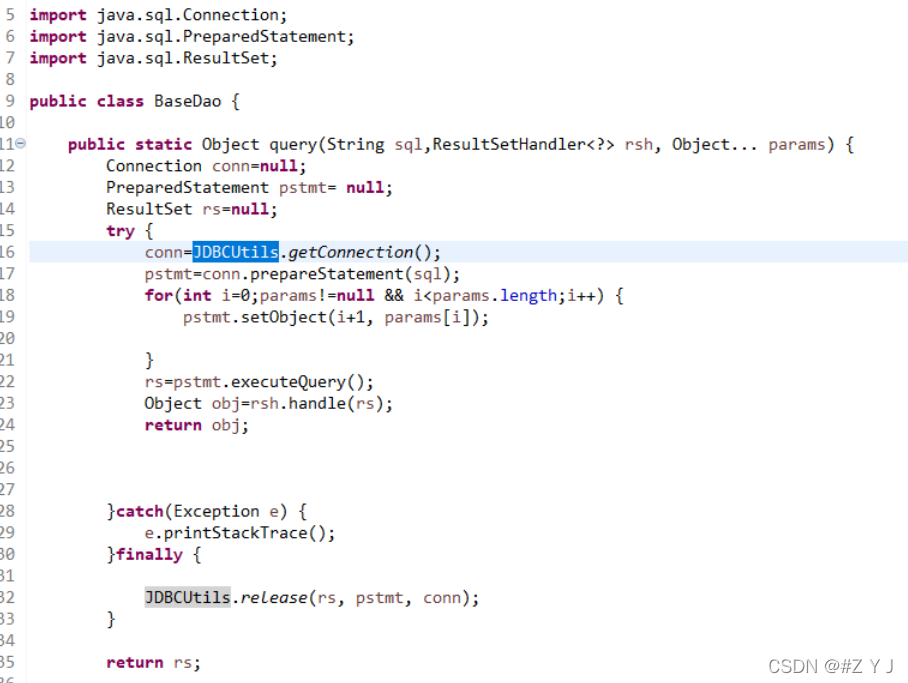Collapse the query method fold marker
Viewport: 908px width, 683px height.
click(x=20, y=143)
